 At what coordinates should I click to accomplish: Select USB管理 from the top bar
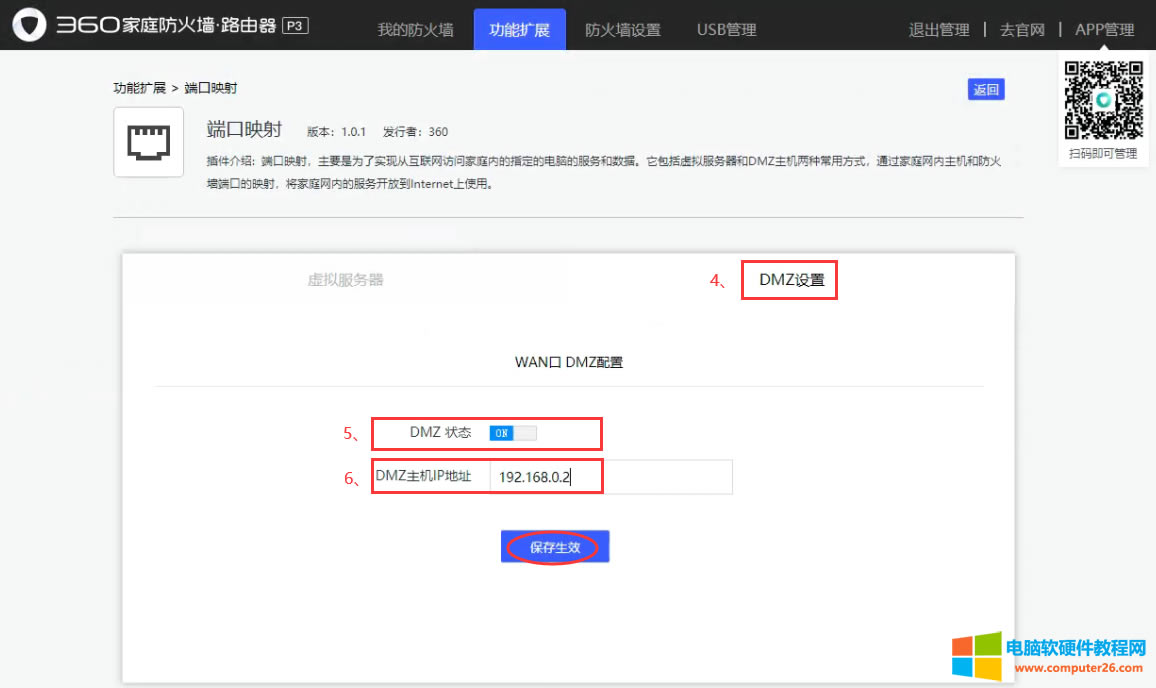pyautogui.click(x=726, y=29)
